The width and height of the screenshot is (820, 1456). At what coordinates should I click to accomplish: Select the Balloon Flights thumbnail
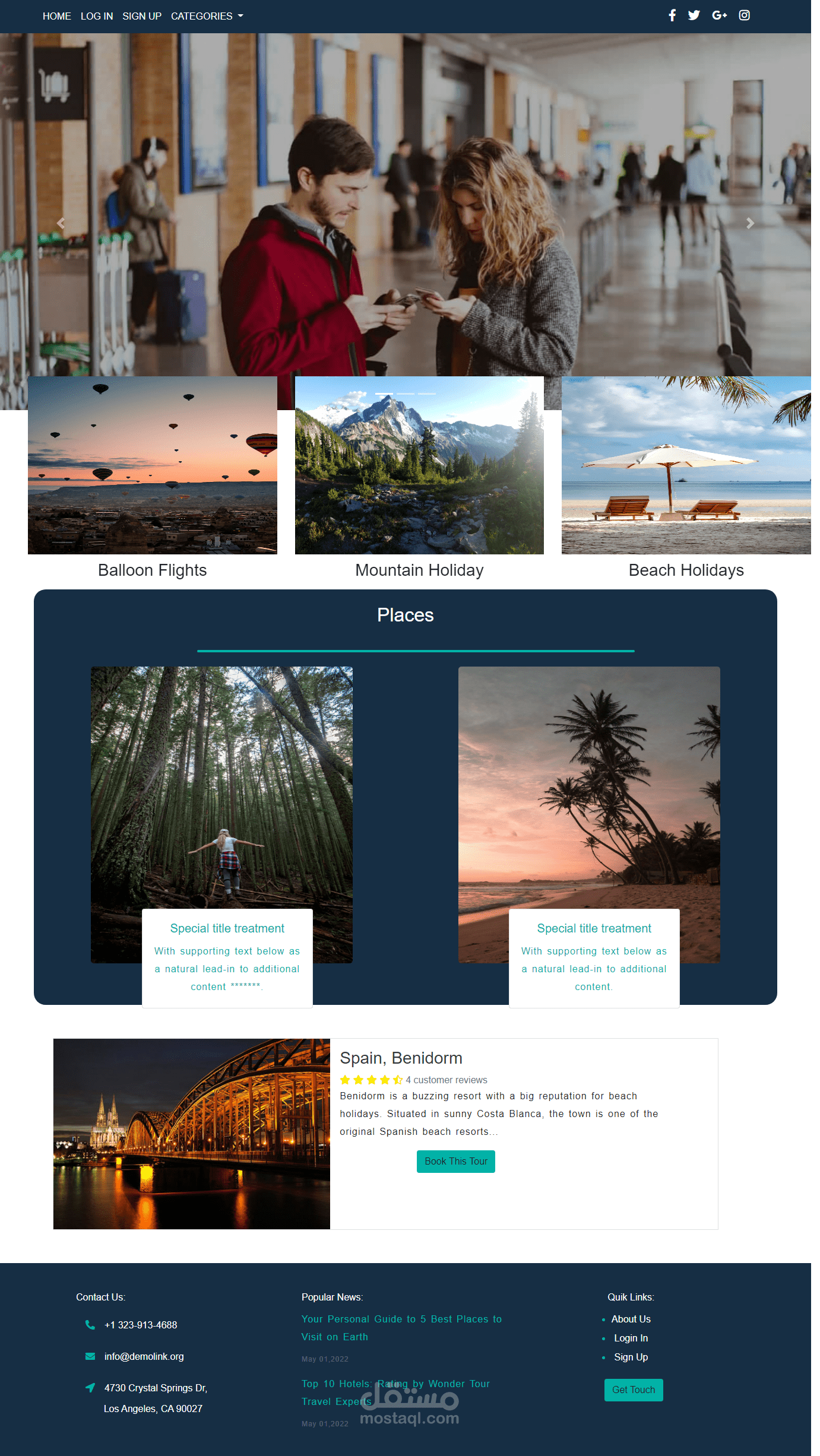153,465
